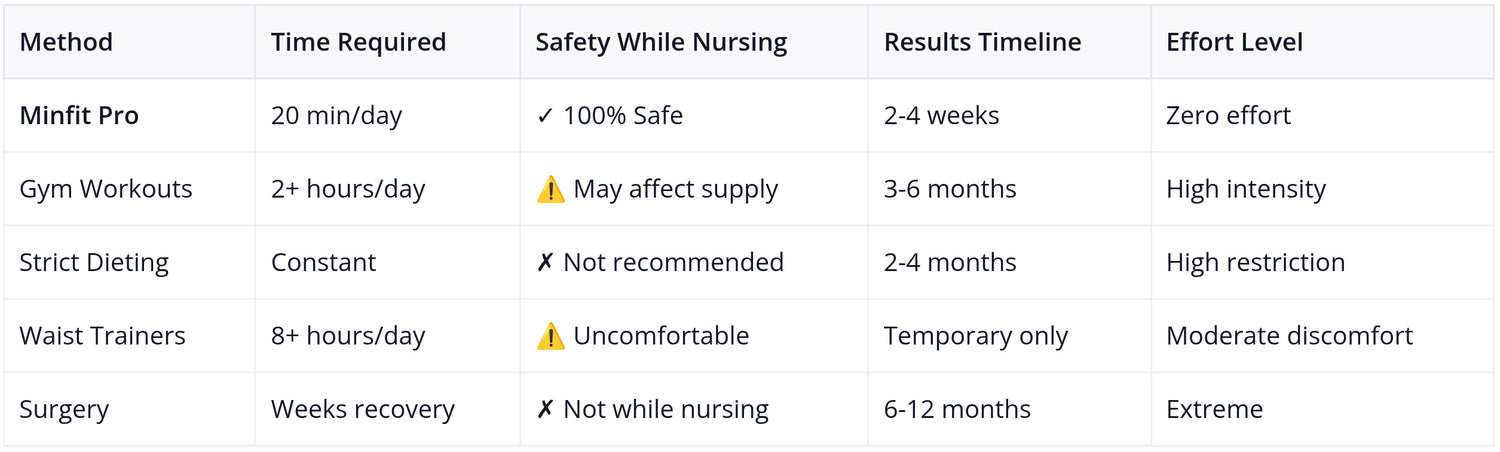Screen dimensions: 1500x452
Task: Click the Strict Dieting method cell
Action: coord(129,263)
